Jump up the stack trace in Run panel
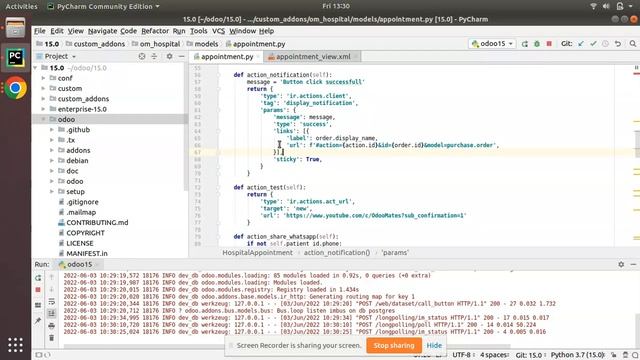 pos(51,277)
